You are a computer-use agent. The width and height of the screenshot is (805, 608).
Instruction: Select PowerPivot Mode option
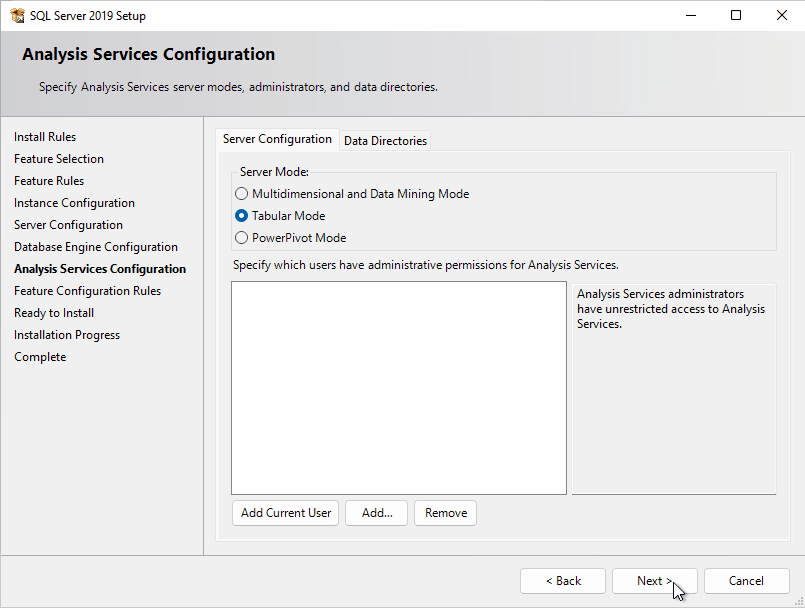coord(291,238)
